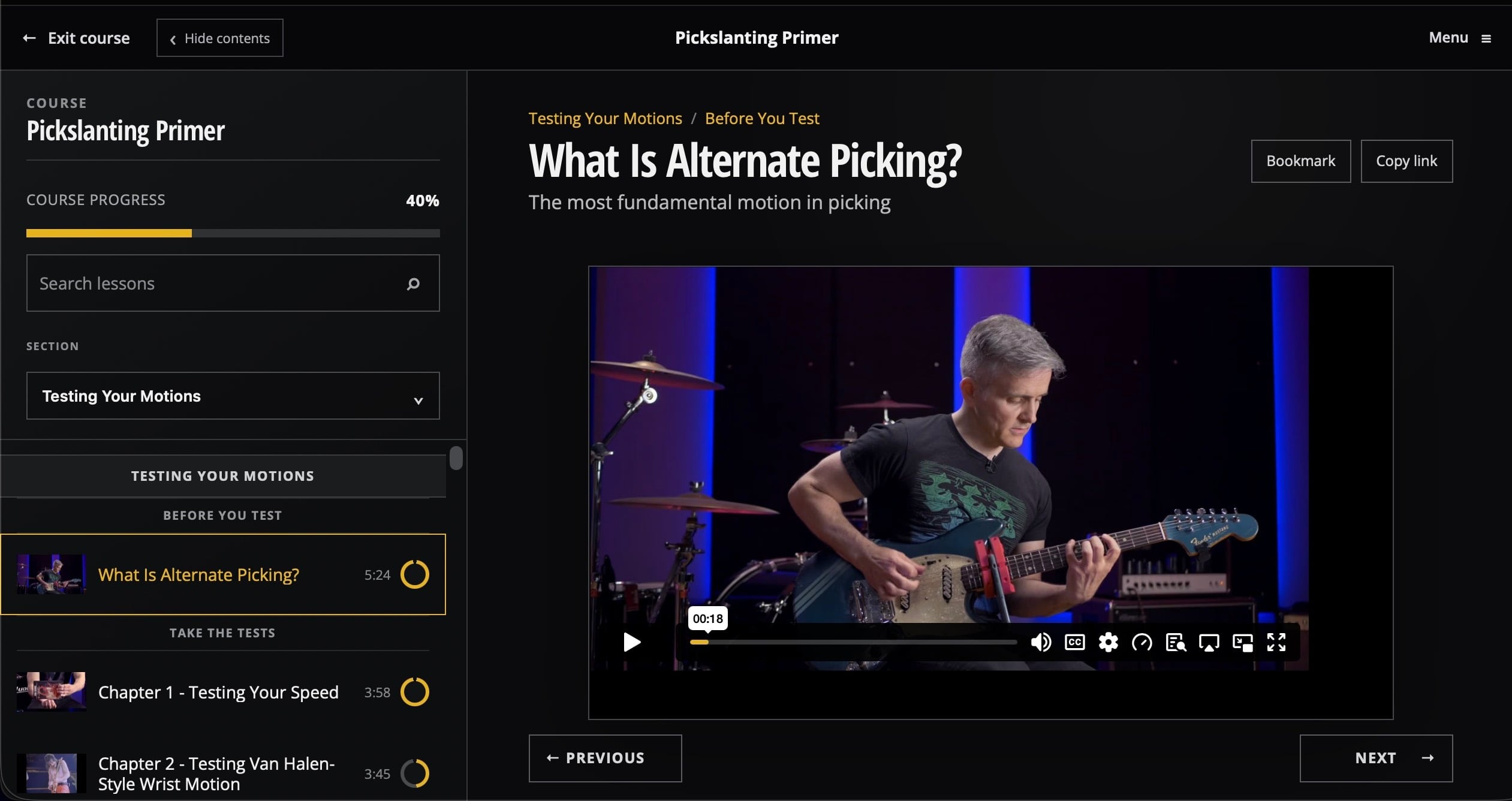Viewport: 1512px width, 801px height.
Task: Bookmark this lesson
Action: [1301, 161]
